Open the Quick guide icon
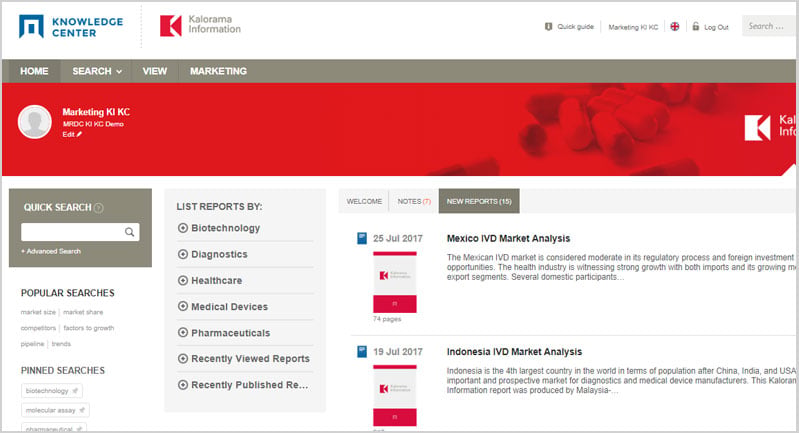Screen dimensions: 799x433 coord(548,26)
